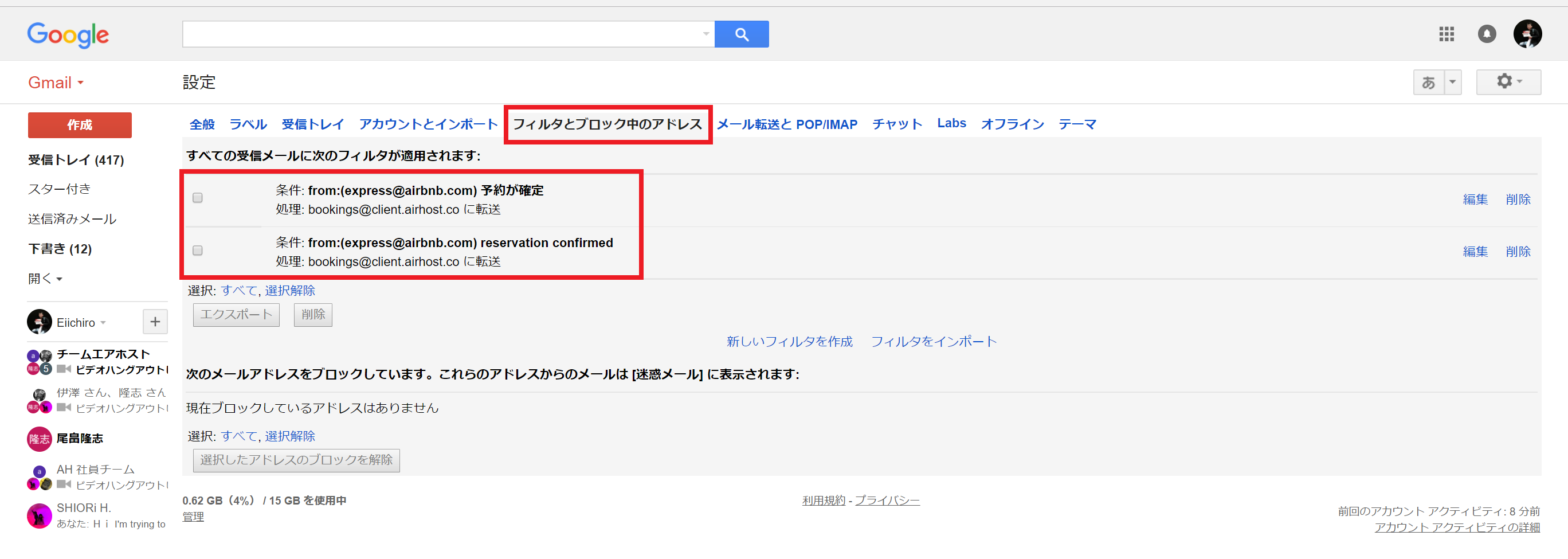
Task: Open the プライバシー link
Action: point(887,501)
